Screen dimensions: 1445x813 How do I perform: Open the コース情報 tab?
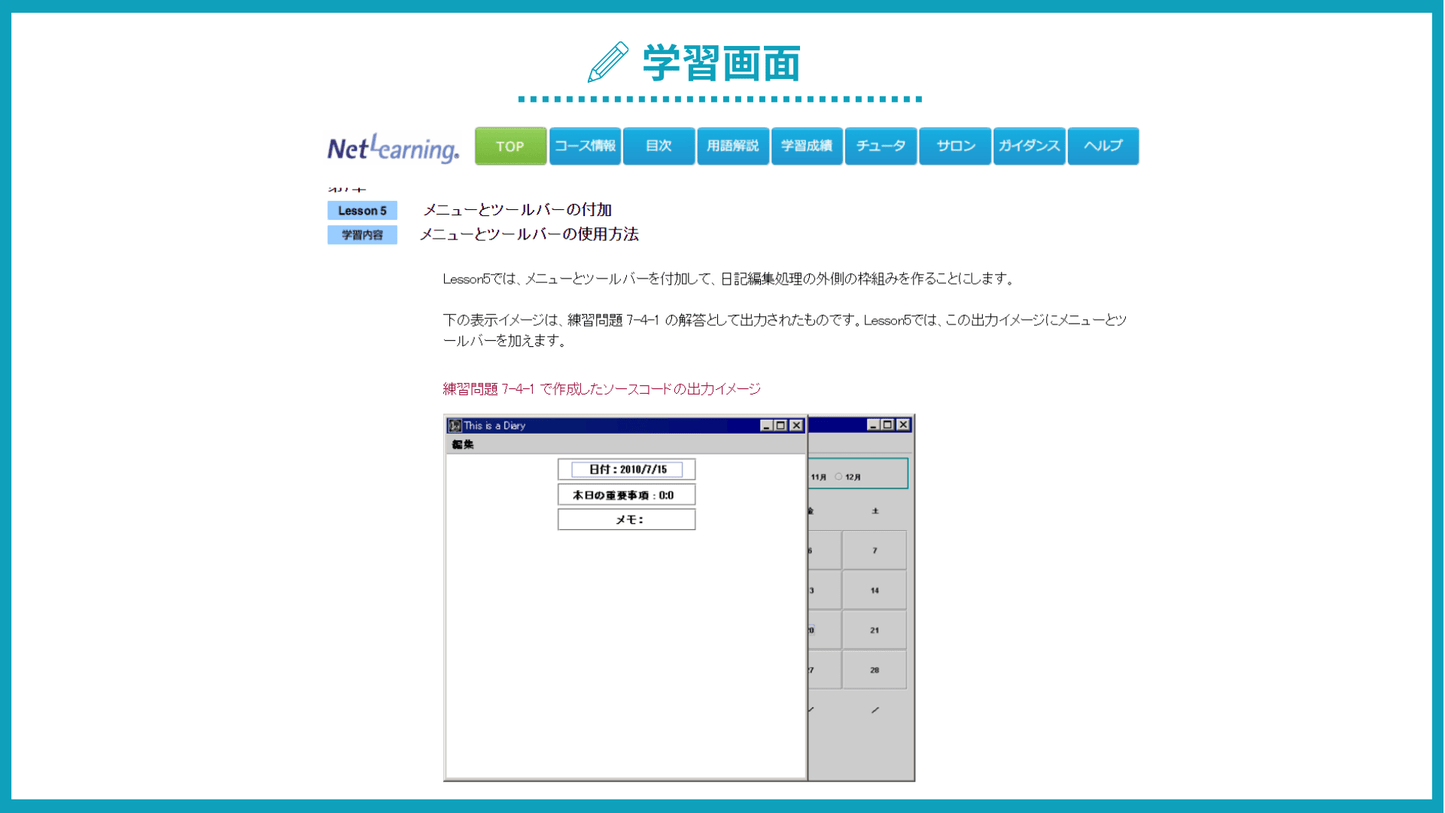click(585, 146)
